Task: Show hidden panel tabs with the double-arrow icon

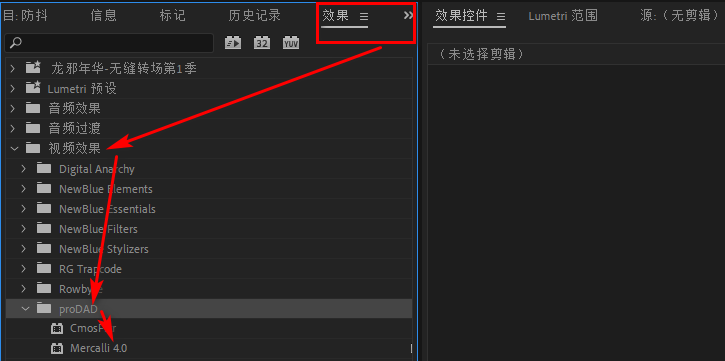Action: (x=408, y=16)
